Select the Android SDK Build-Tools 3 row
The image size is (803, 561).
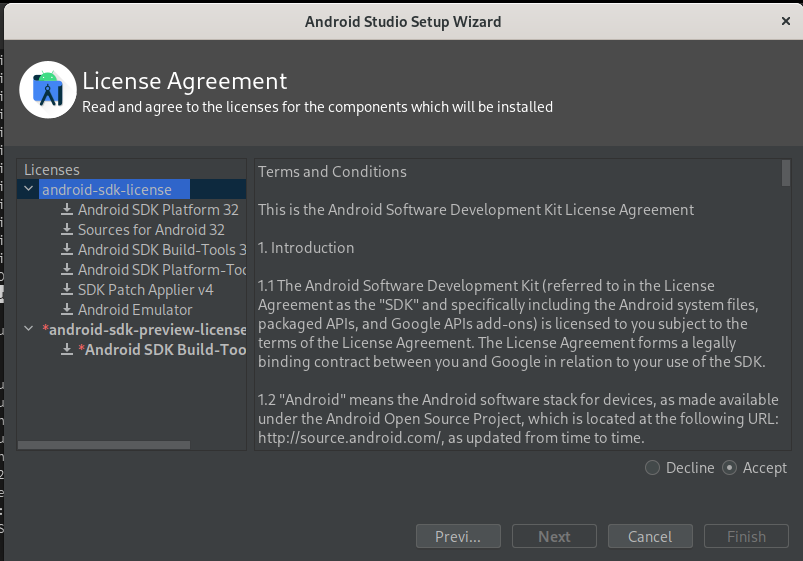pyautogui.click(x=162, y=250)
